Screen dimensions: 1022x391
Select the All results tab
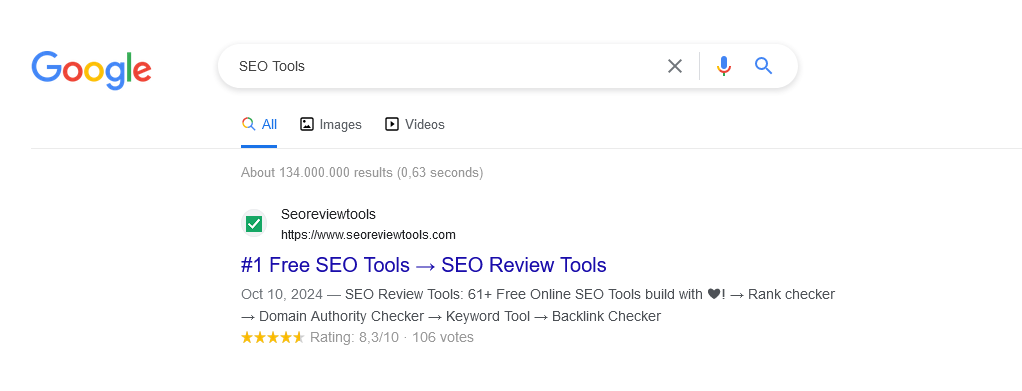[x=259, y=124]
